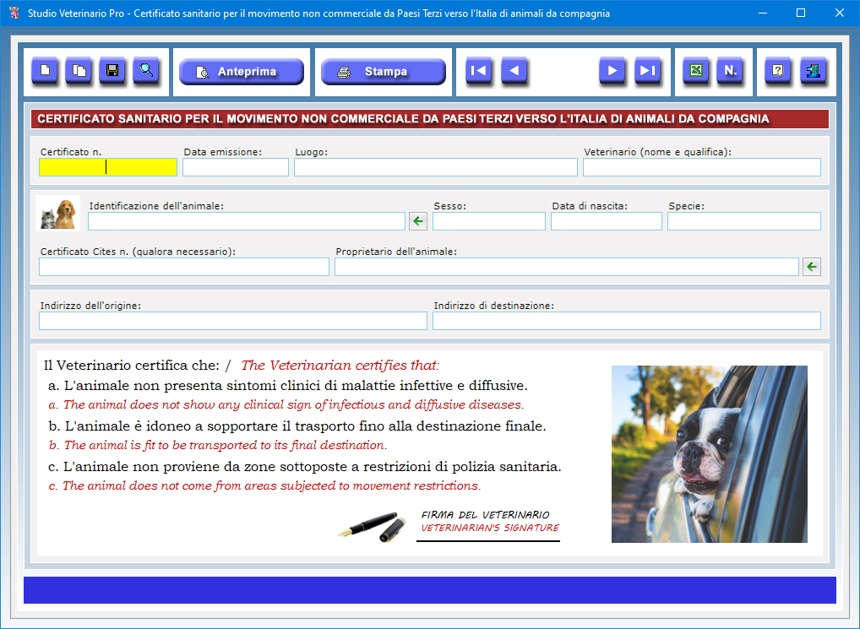Image resolution: width=860 pixels, height=629 pixels.
Task: Click 'Il Veterinario certifica che:' text
Action: click(x=132, y=365)
